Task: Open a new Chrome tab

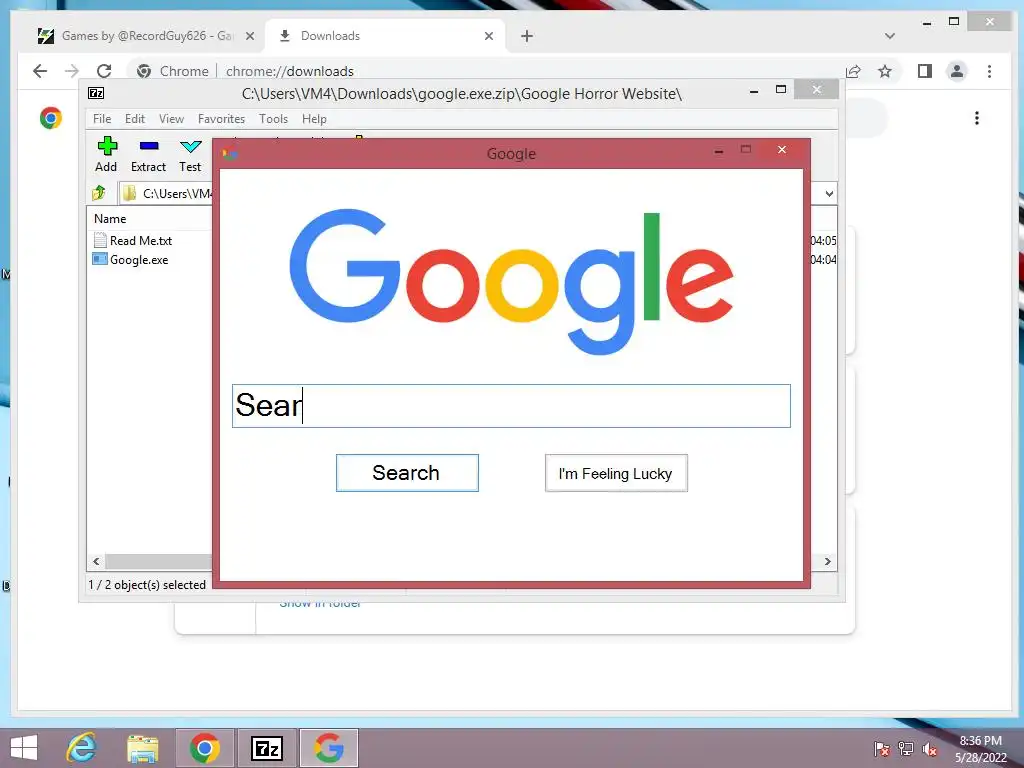Action: (527, 36)
